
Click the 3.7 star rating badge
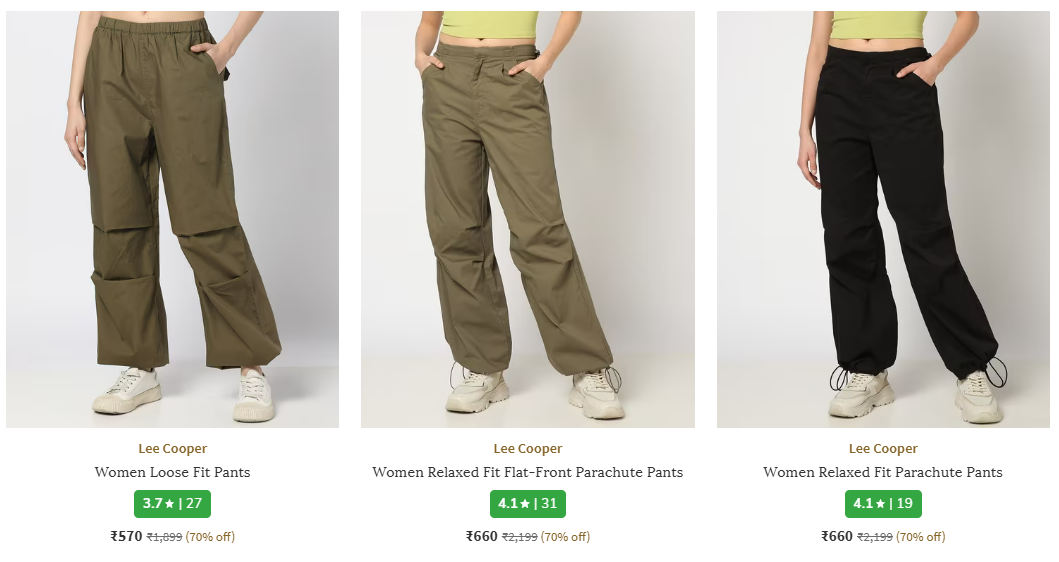pos(172,504)
